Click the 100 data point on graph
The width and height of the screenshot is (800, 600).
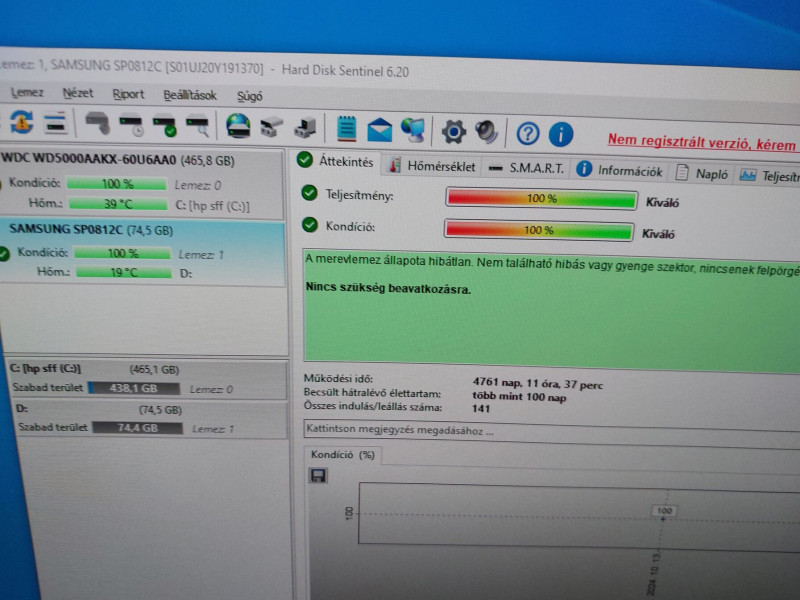click(x=664, y=511)
